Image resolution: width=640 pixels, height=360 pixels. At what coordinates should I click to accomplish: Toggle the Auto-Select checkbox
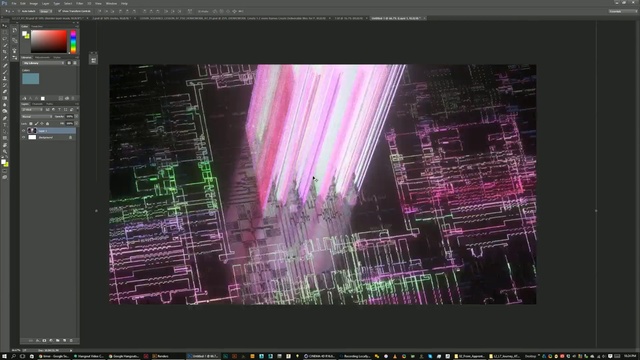click(19, 11)
